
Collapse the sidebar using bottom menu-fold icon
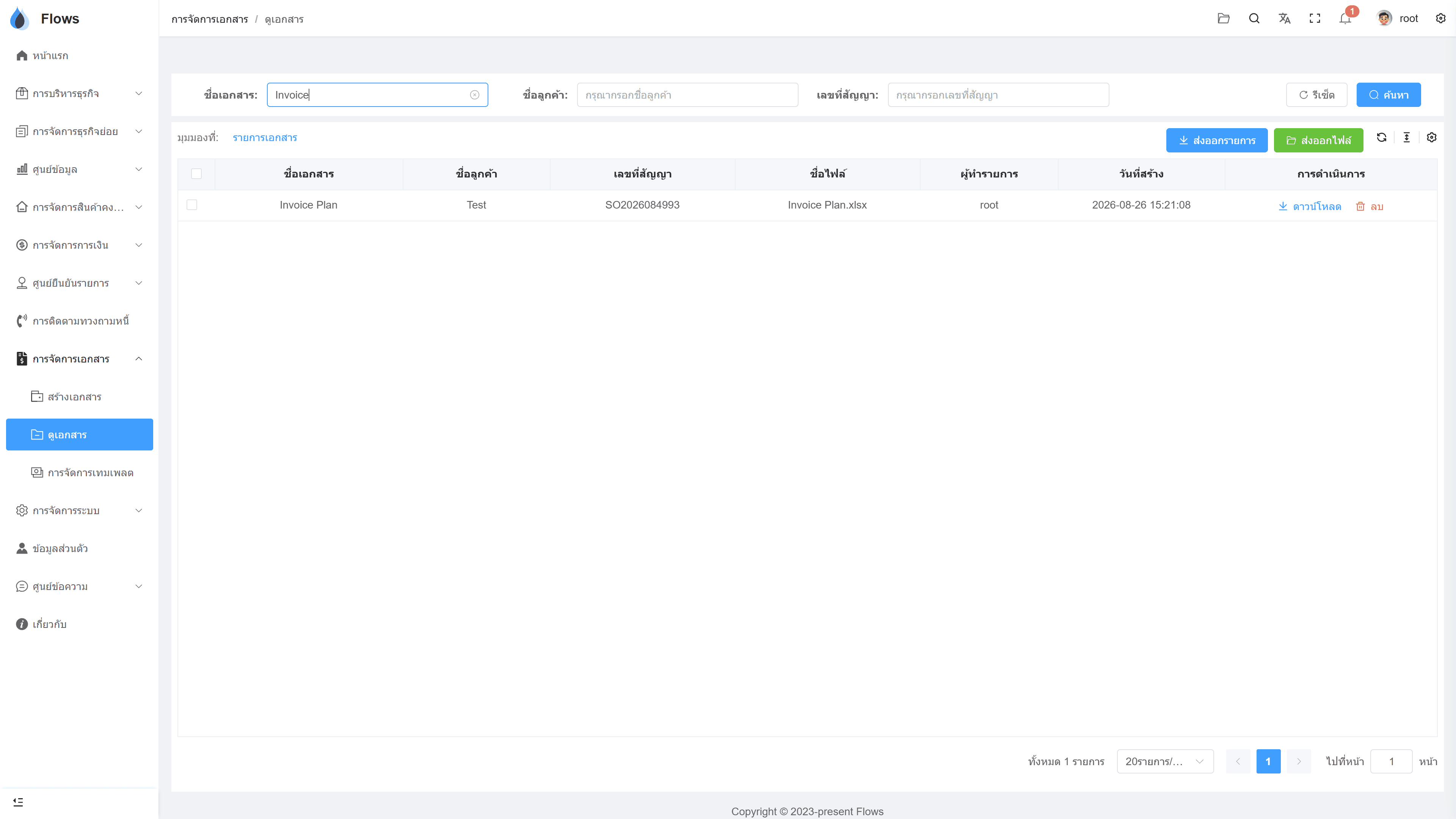18,802
